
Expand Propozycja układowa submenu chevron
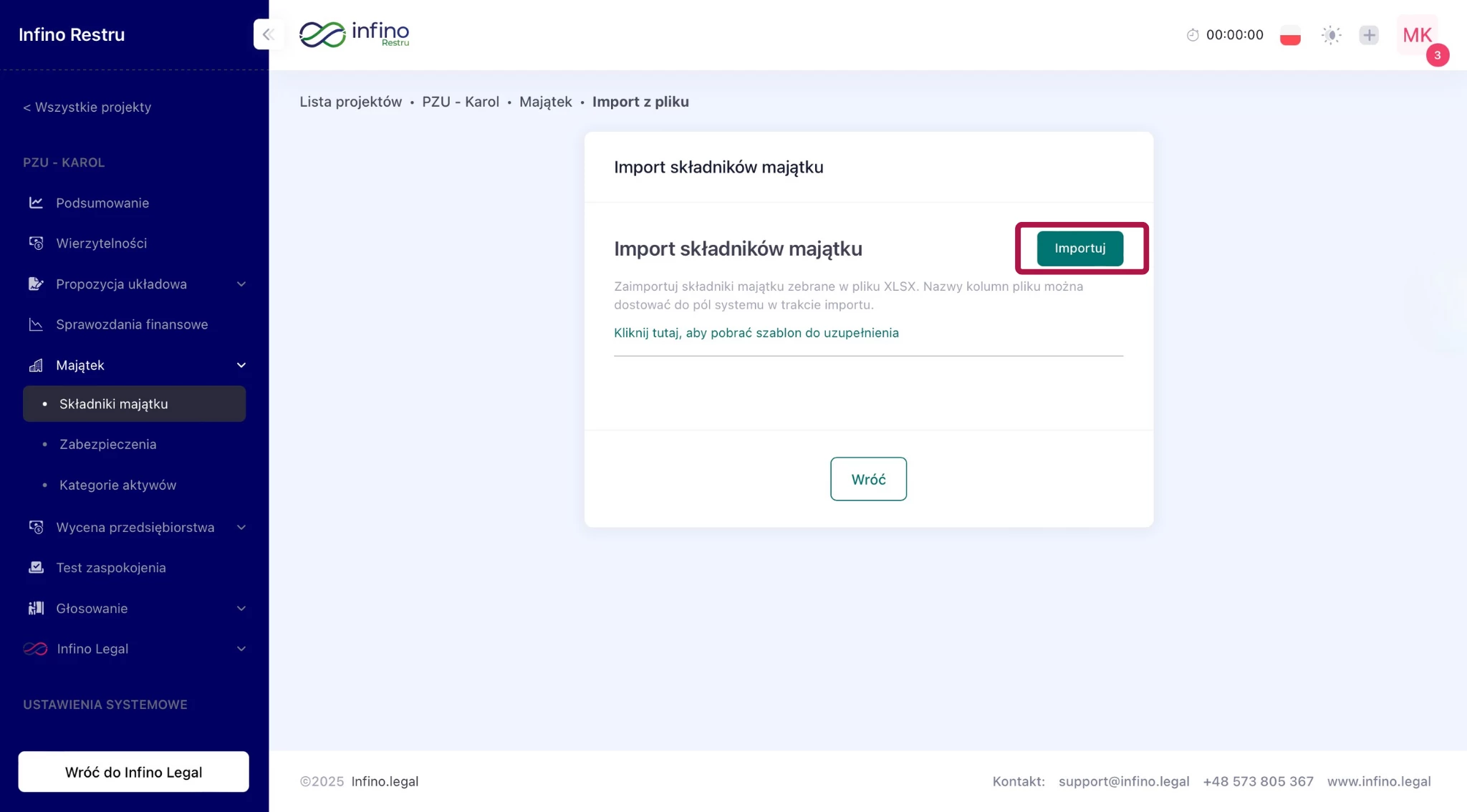pos(241,284)
